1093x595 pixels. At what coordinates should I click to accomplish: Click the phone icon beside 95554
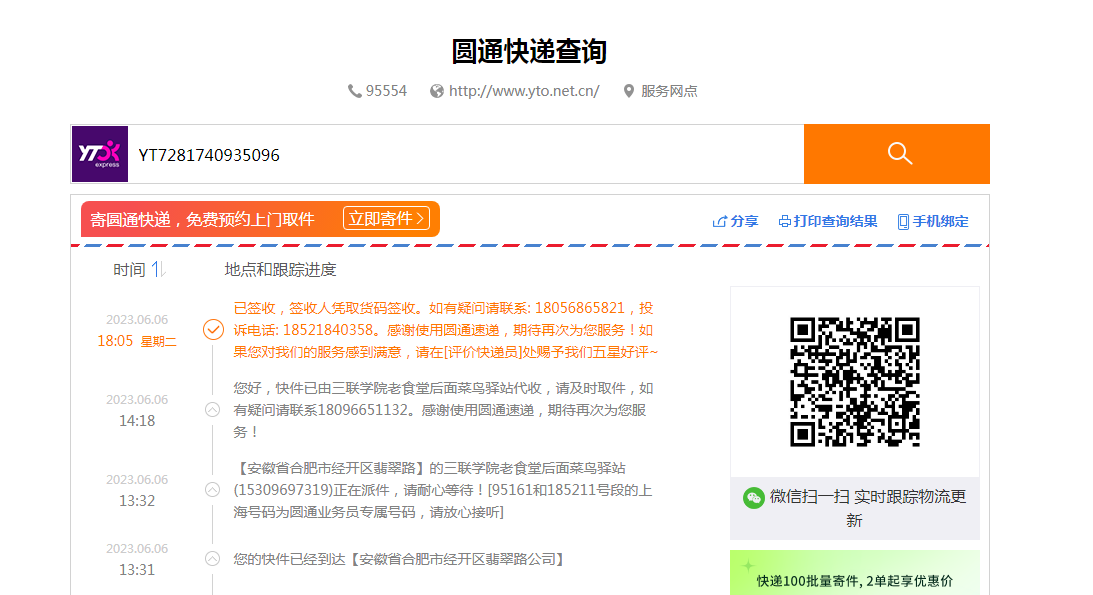pyautogui.click(x=354, y=91)
